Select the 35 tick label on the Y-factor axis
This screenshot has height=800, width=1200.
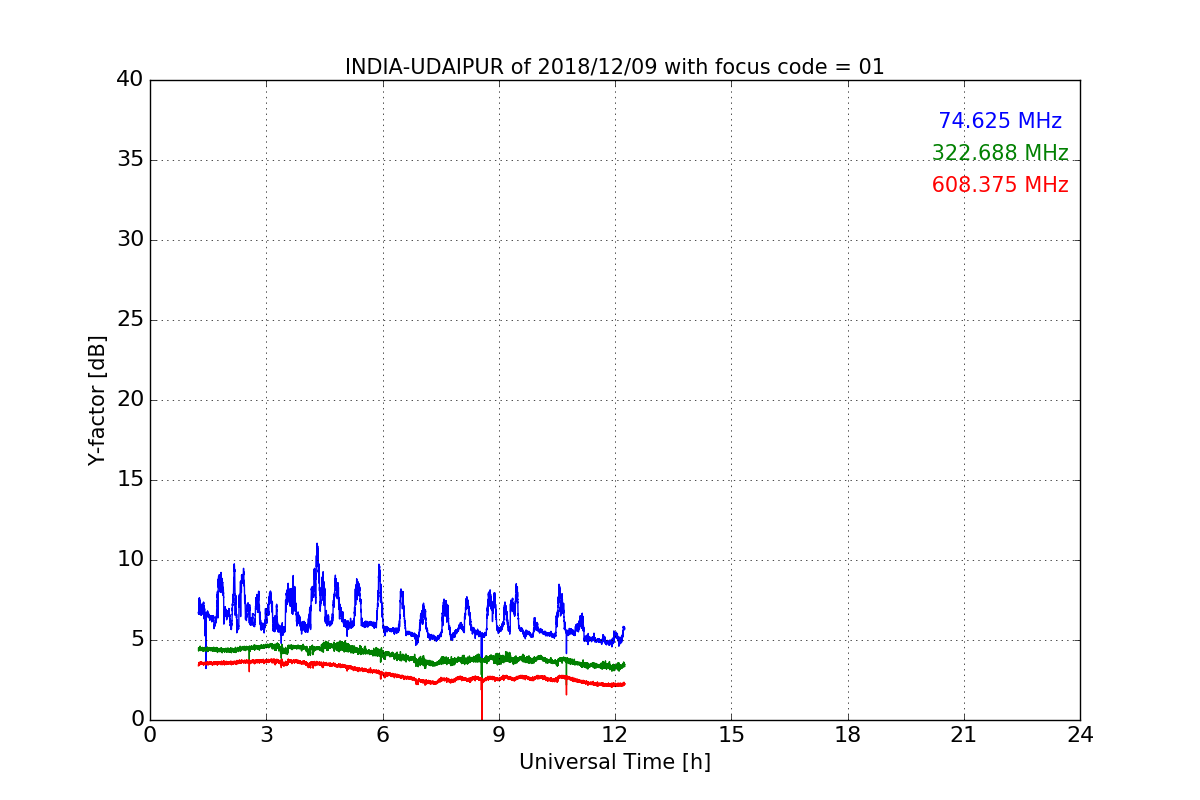pyautogui.click(x=129, y=160)
